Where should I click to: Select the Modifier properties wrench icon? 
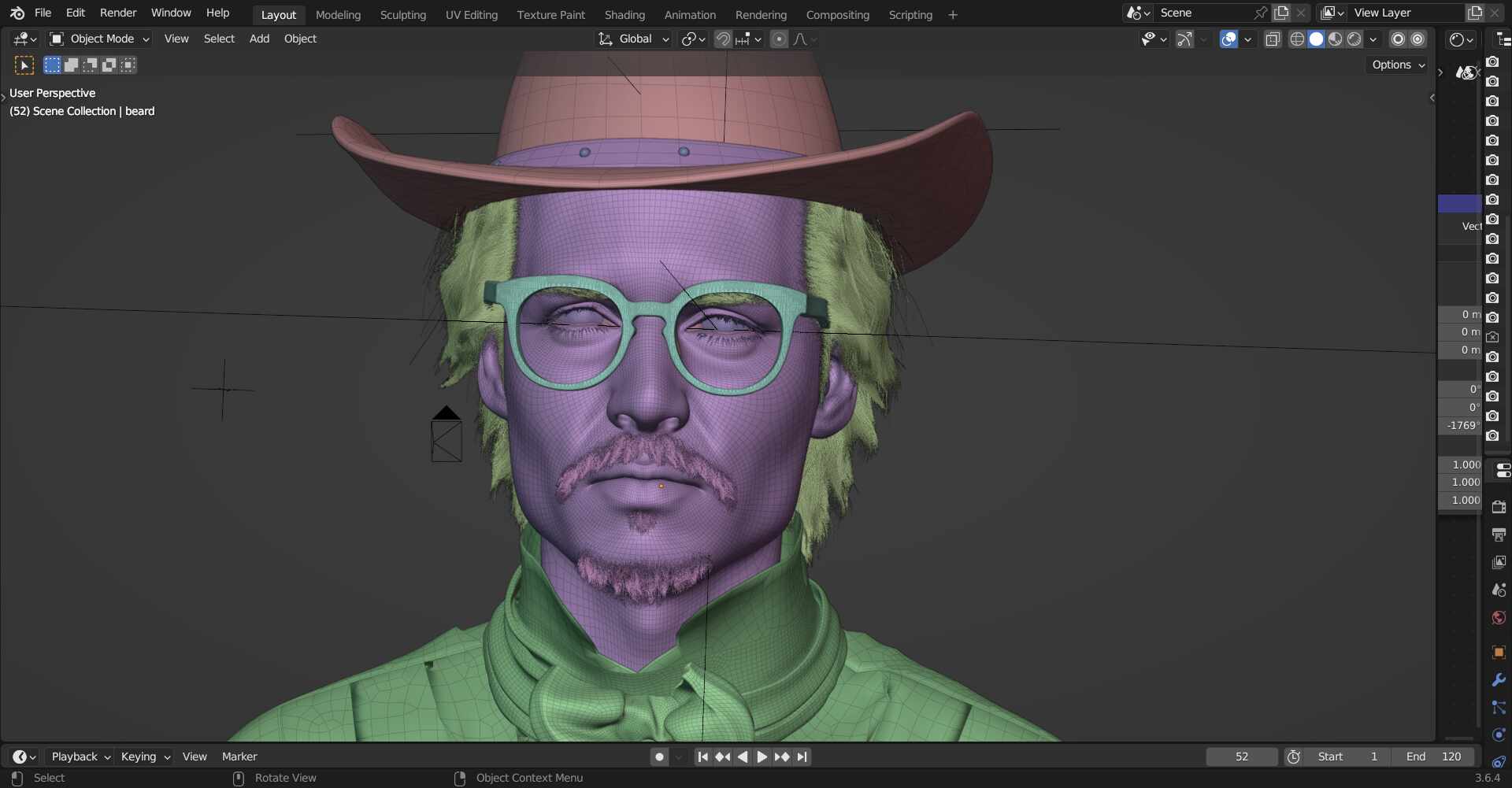point(1499,680)
